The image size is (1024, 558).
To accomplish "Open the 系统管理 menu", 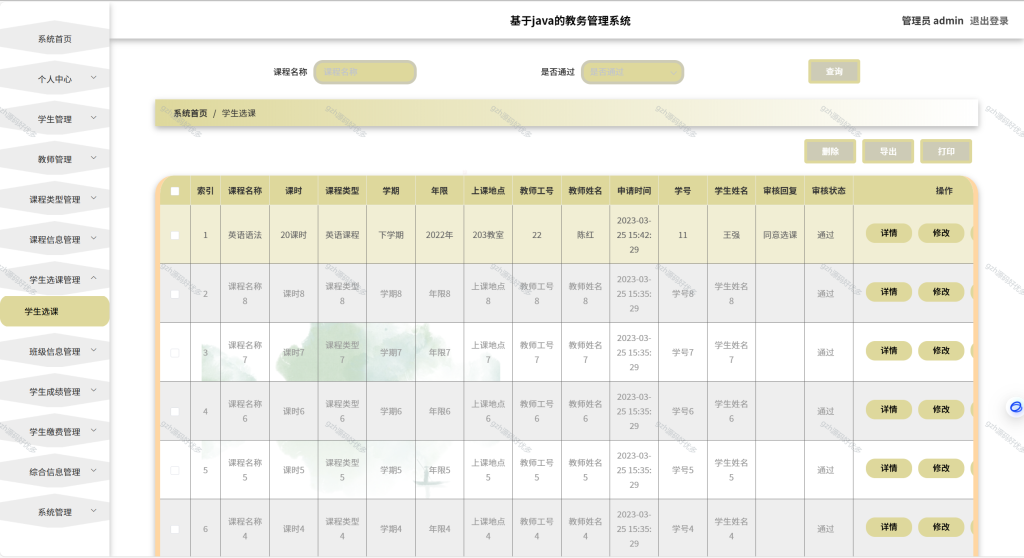I will click(55, 512).
